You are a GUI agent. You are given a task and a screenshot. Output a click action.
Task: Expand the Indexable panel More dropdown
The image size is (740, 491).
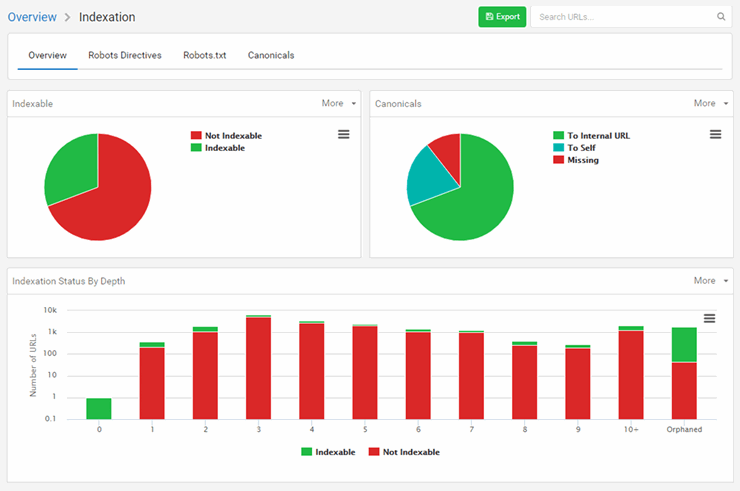point(338,103)
